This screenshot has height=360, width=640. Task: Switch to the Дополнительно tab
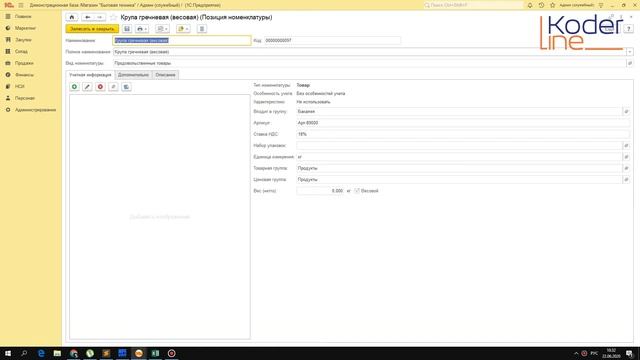coord(133,75)
